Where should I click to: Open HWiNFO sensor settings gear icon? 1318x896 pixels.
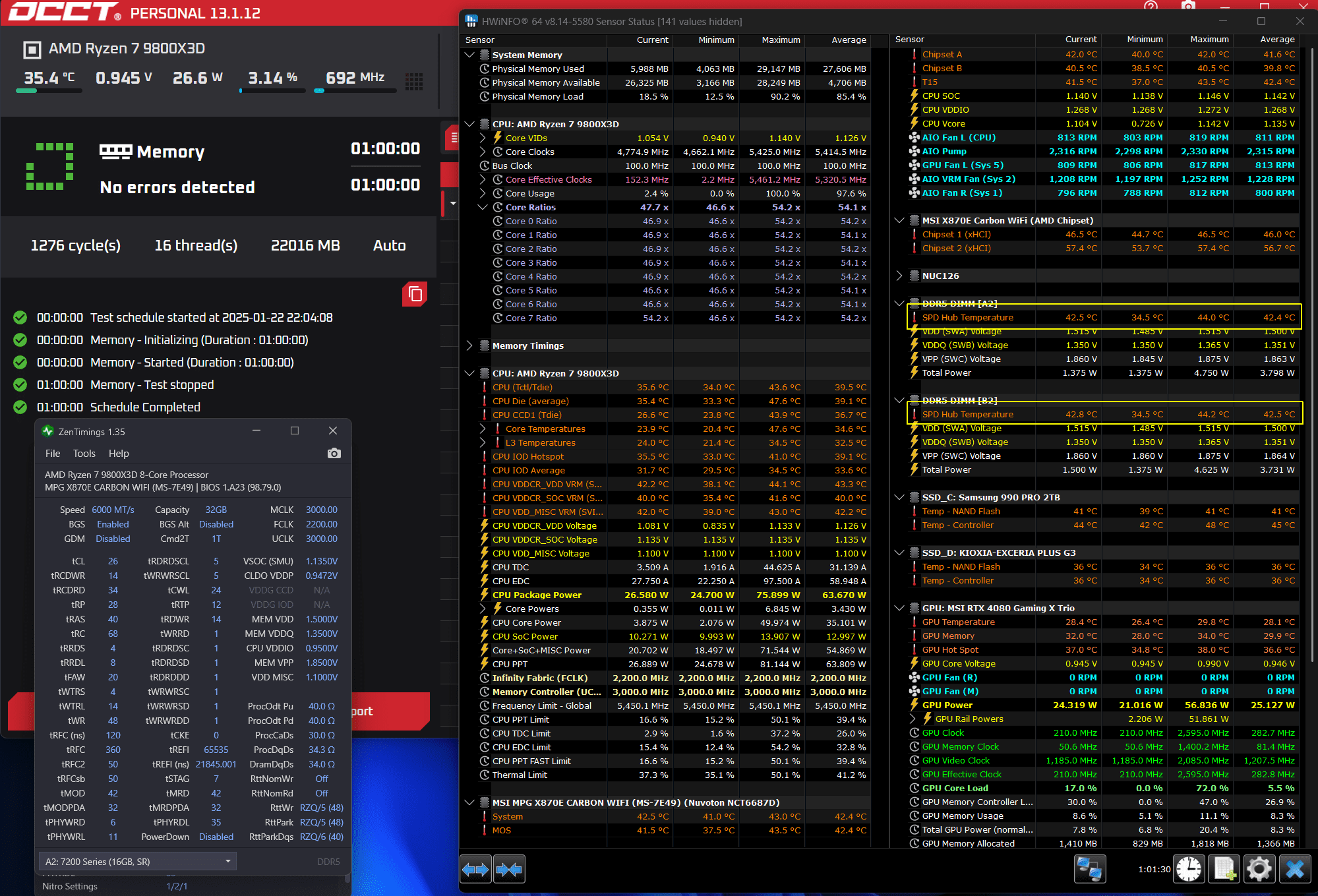pyautogui.click(x=1259, y=869)
